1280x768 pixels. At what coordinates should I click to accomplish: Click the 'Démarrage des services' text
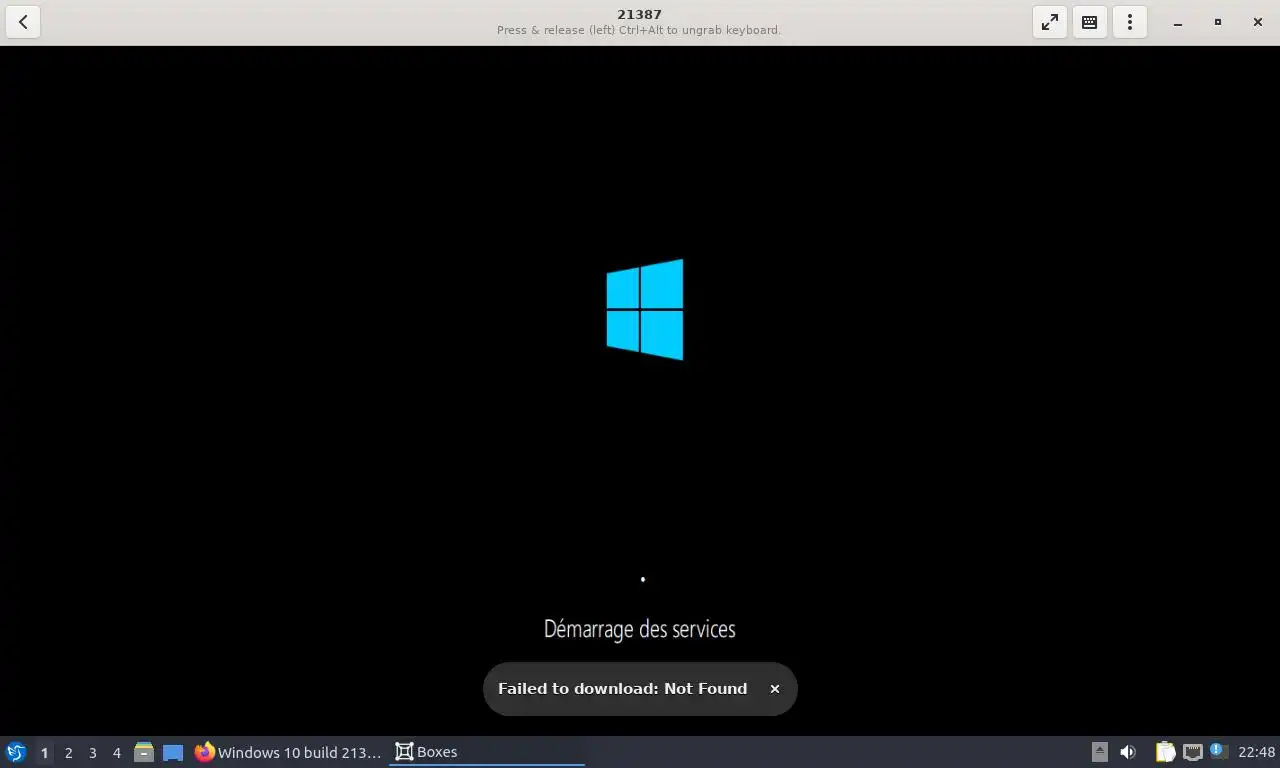pos(640,629)
